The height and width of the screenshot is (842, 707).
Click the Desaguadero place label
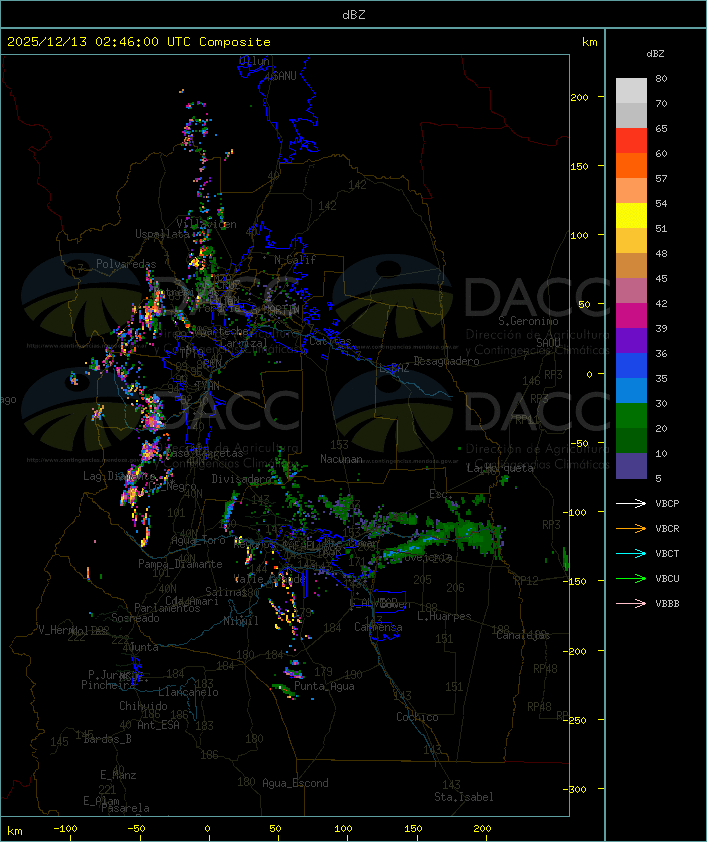coord(446,361)
